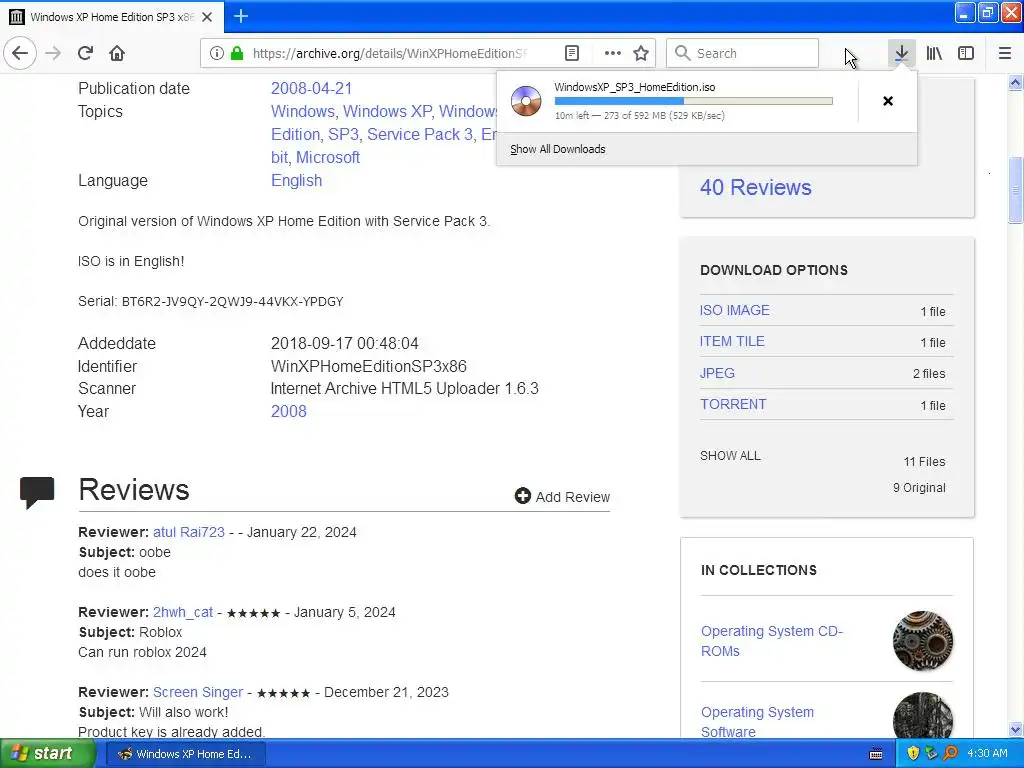Click the download progress bar
The width and height of the screenshot is (1024, 768).
click(694, 101)
